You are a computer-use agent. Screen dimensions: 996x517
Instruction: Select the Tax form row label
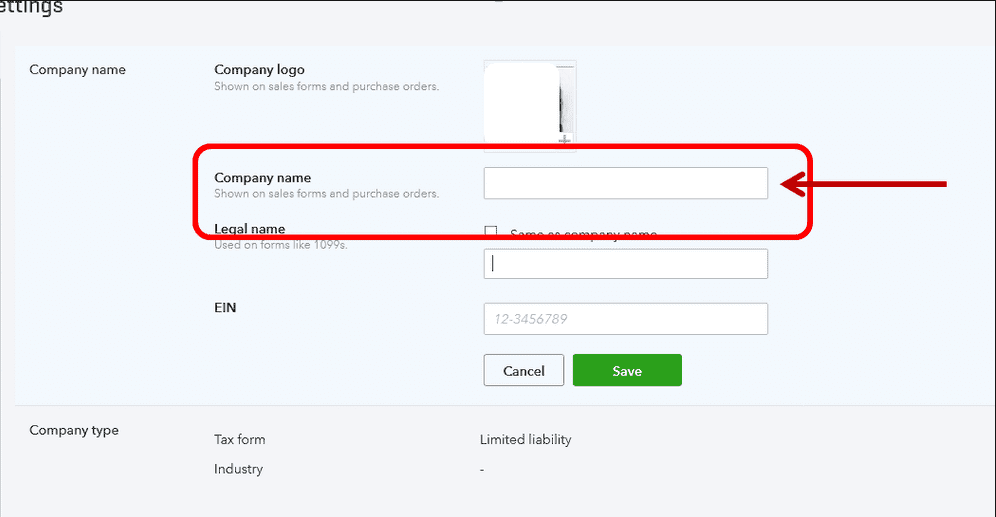(239, 440)
